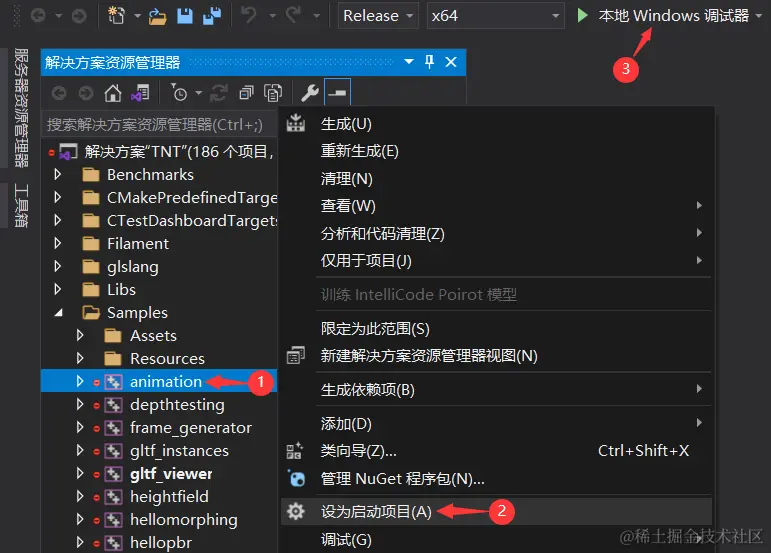771x553 pixels.
Task: Click Solution Explorer back arrow icon
Action: 59,93
